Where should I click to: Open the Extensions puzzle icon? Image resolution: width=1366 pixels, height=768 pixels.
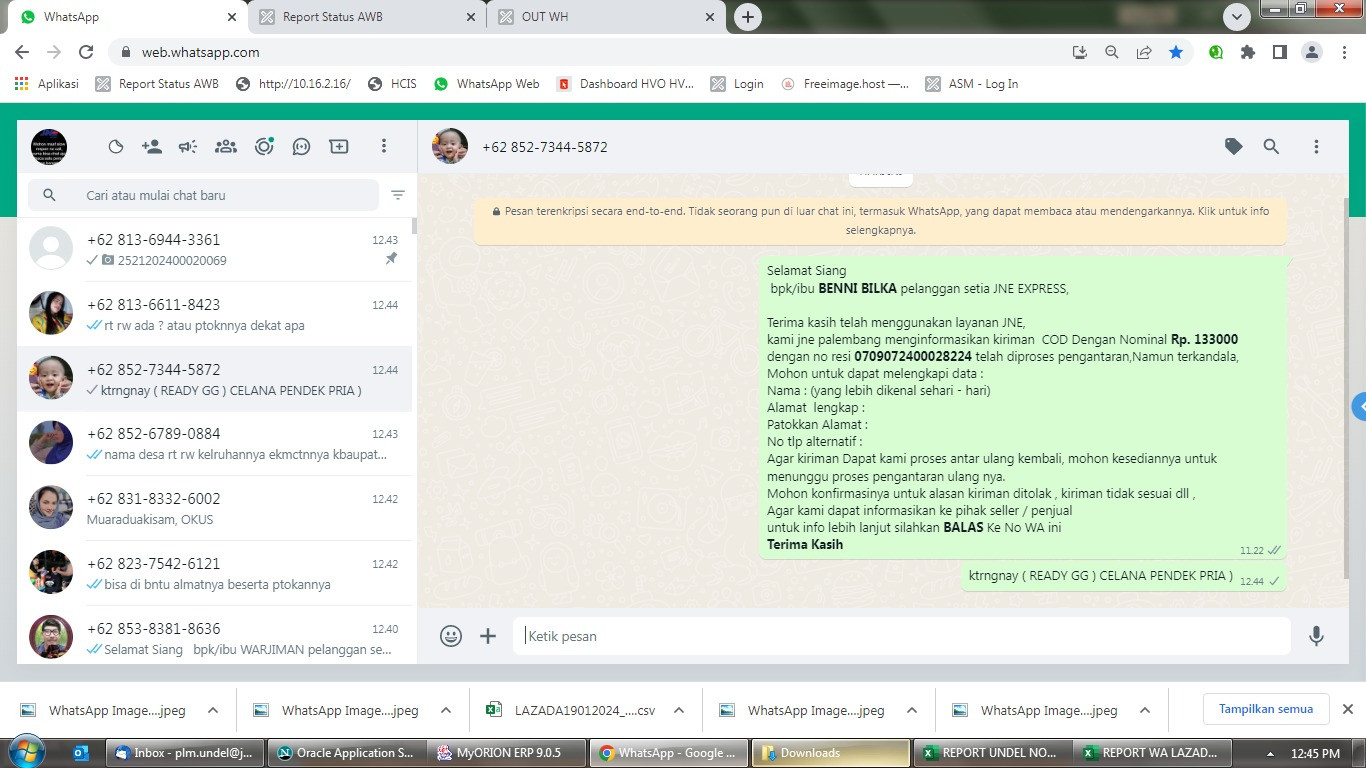tap(1248, 52)
